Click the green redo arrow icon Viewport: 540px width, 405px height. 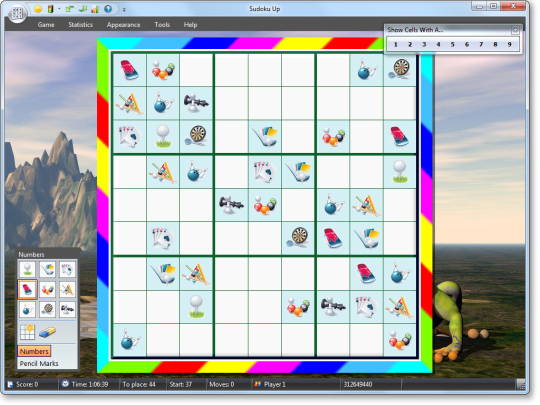[82, 9]
